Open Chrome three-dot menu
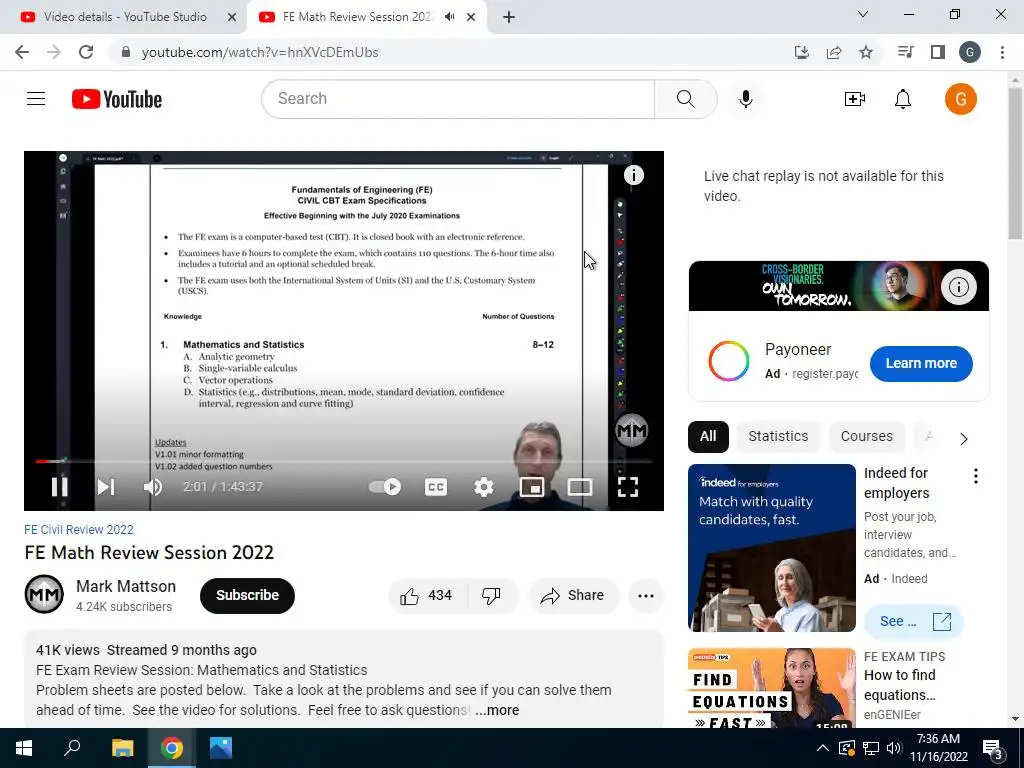The height and width of the screenshot is (768, 1024). click(1002, 52)
